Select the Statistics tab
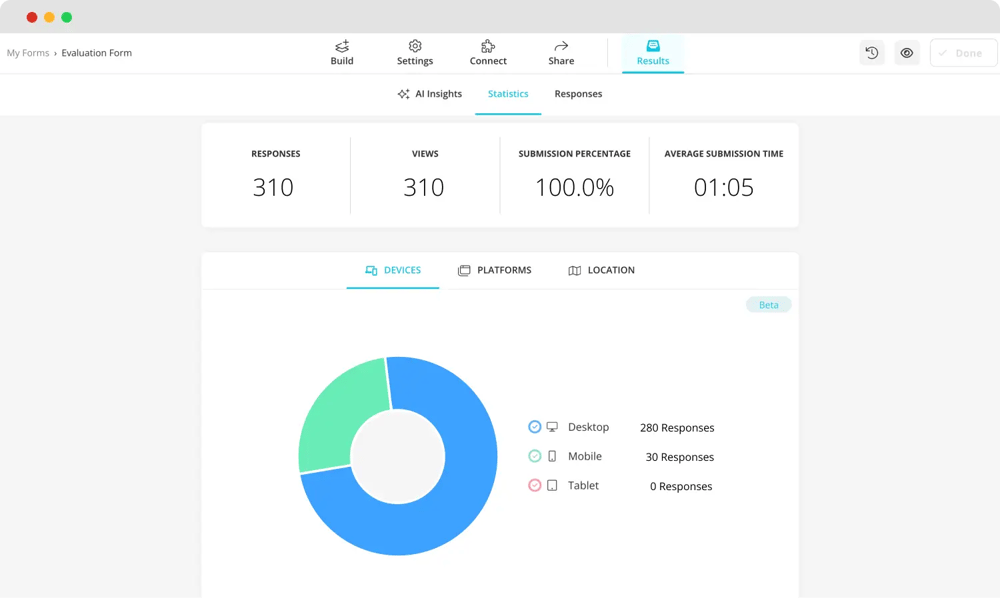Image resolution: width=1000 pixels, height=598 pixels. (x=508, y=94)
